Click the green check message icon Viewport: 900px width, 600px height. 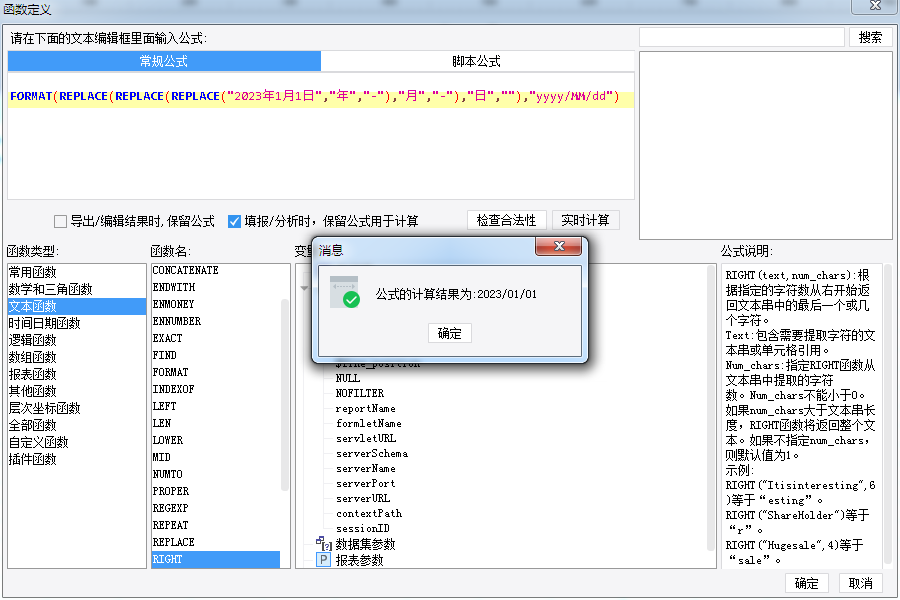coord(345,292)
